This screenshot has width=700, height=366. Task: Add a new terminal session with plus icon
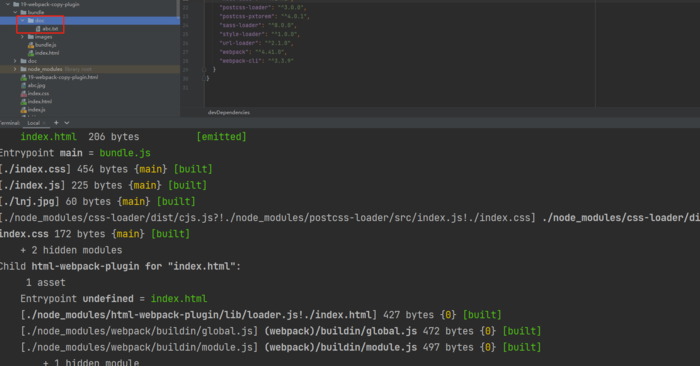pos(56,123)
